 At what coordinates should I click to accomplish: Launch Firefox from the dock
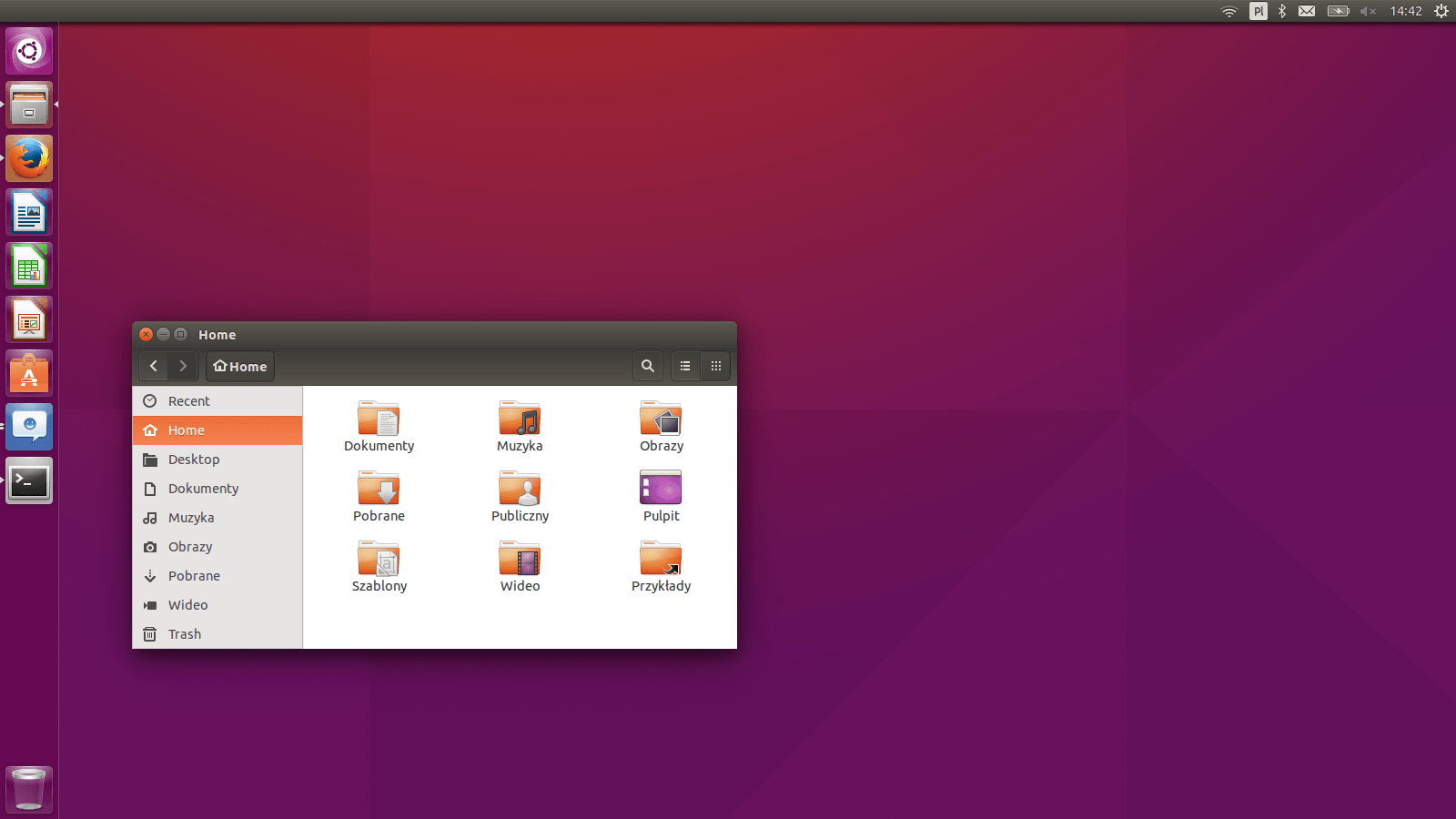[x=29, y=158]
